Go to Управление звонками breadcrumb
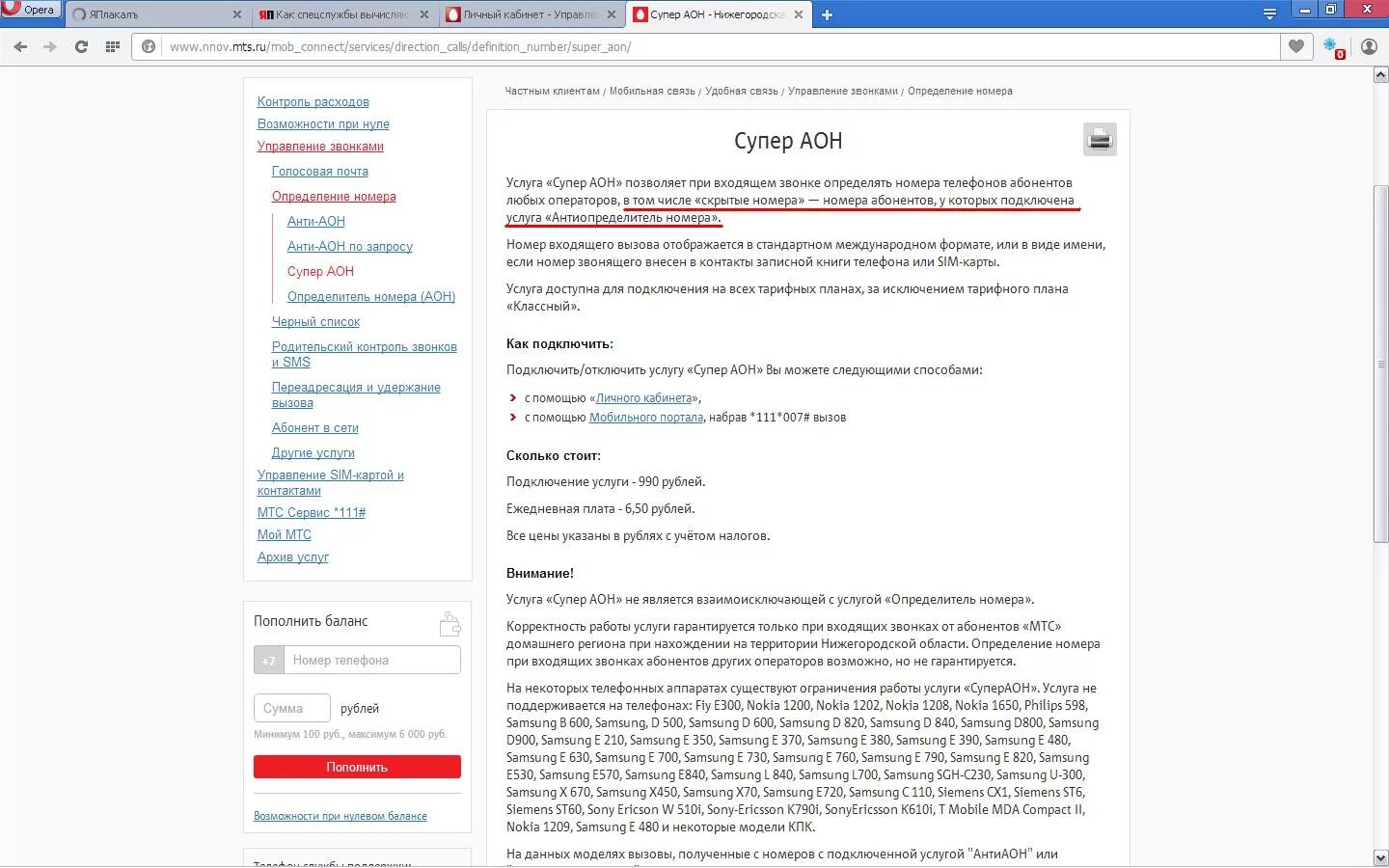Viewport: 1389px width, 868px height. tap(843, 91)
